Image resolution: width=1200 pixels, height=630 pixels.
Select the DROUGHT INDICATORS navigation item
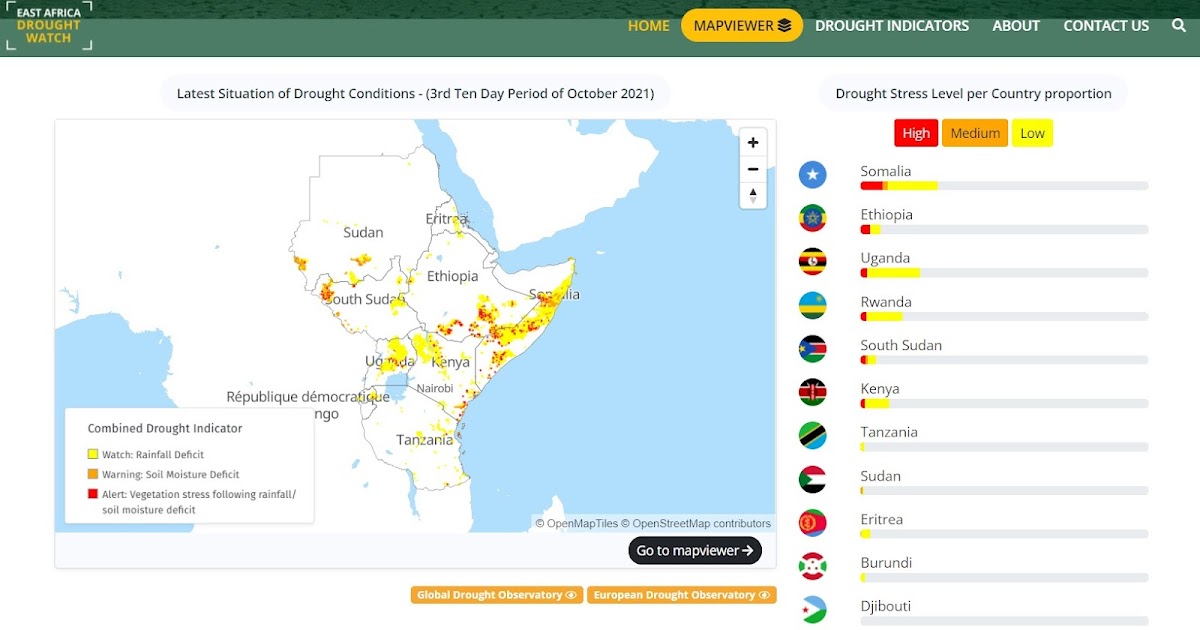click(x=891, y=25)
